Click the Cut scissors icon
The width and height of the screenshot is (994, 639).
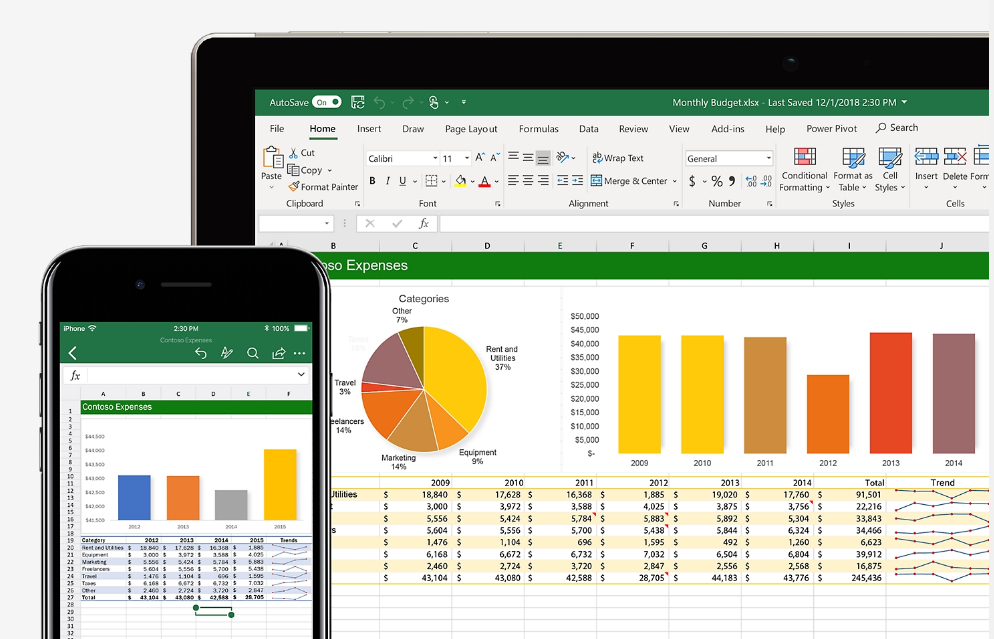(294, 153)
